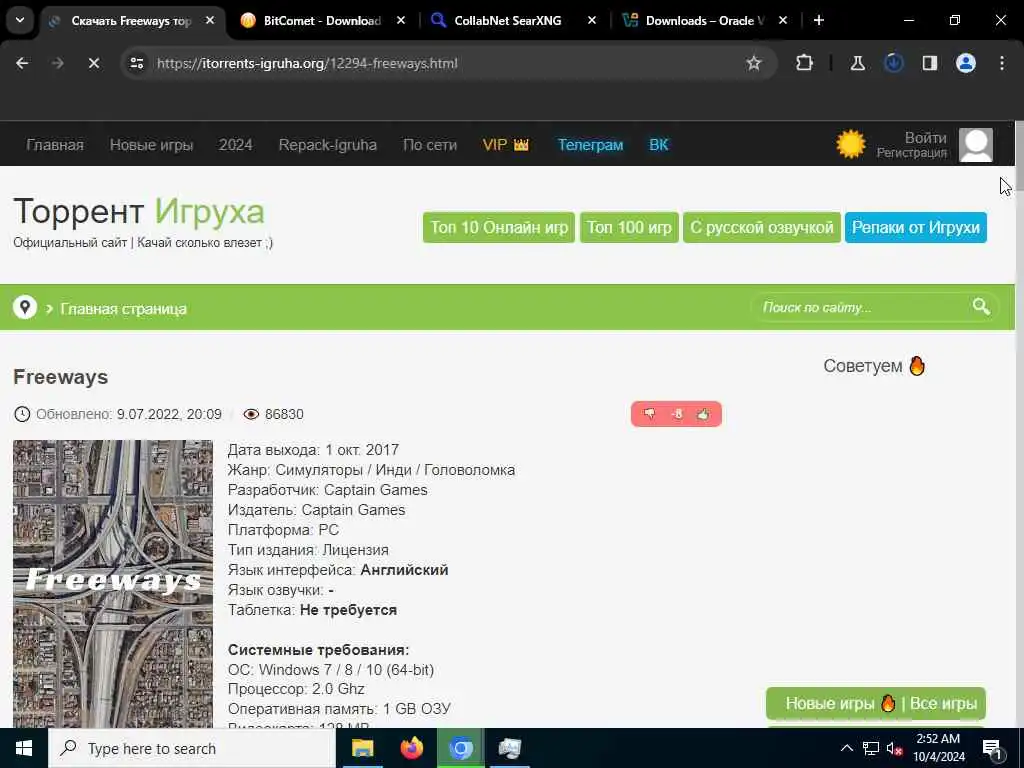Viewport: 1024px width, 768px height.
Task: Click the address bar URL
Action: (307, 63)
